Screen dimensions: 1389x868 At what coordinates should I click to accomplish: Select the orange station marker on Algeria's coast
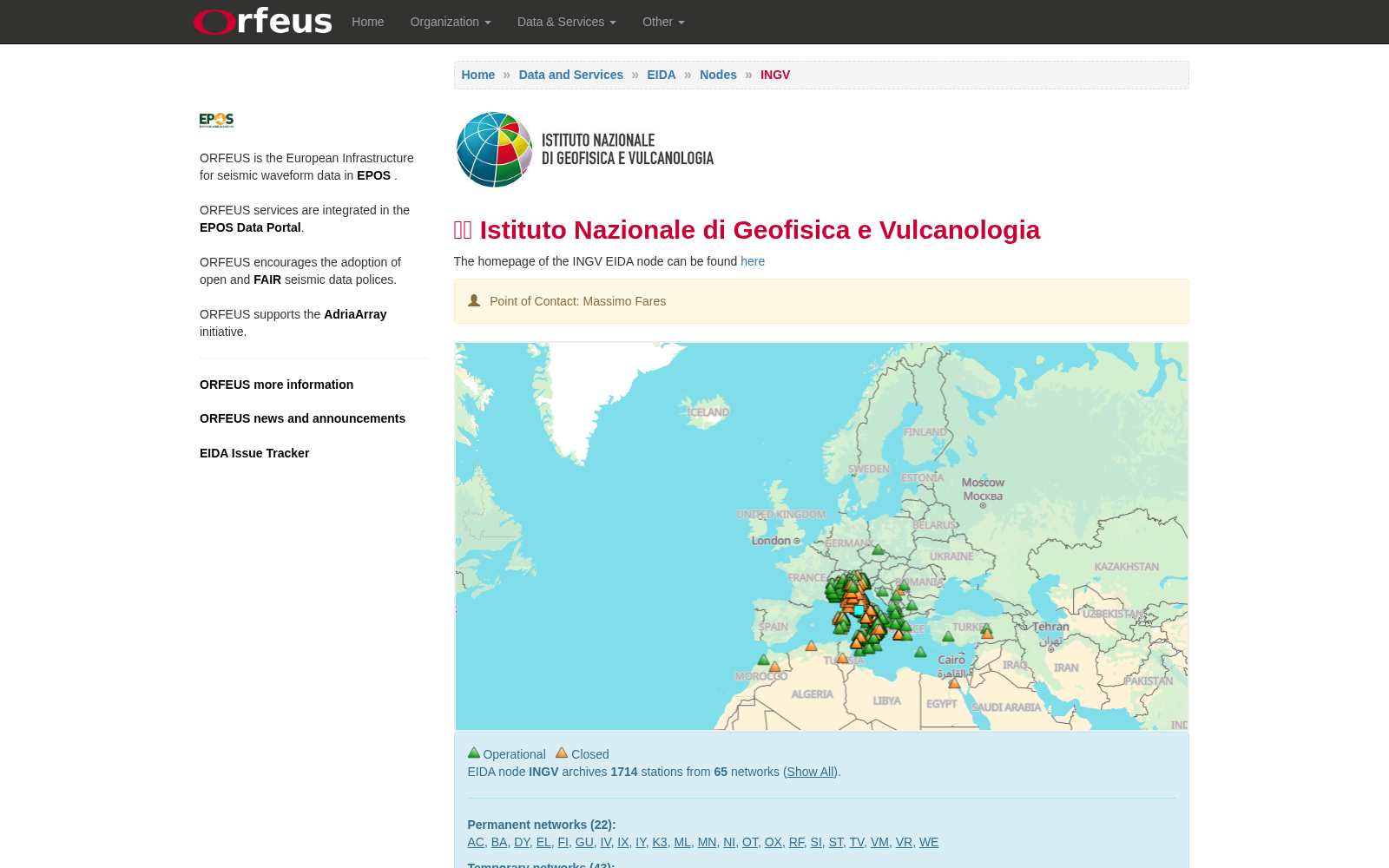811,646
